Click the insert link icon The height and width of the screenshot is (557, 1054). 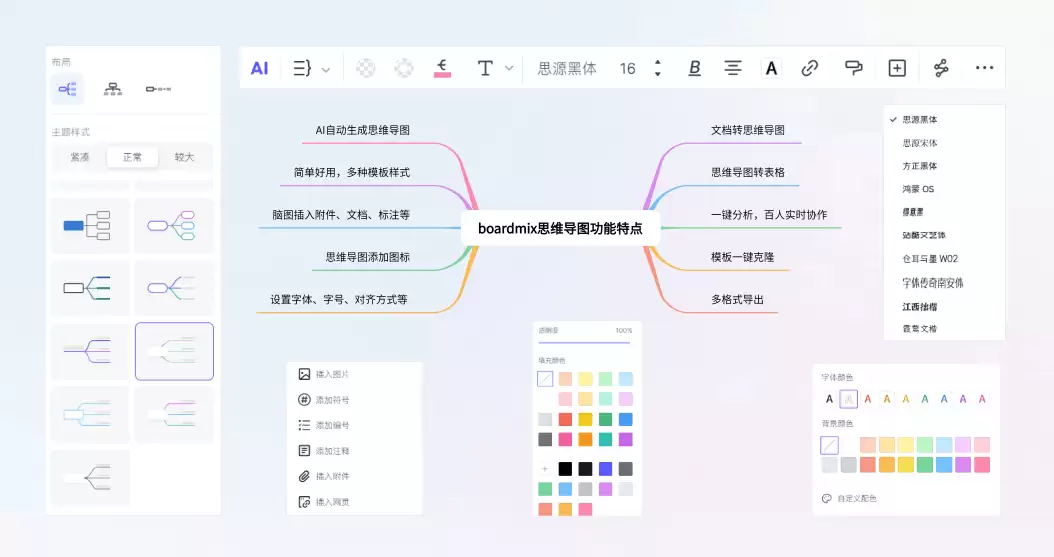tap(809, 68)
